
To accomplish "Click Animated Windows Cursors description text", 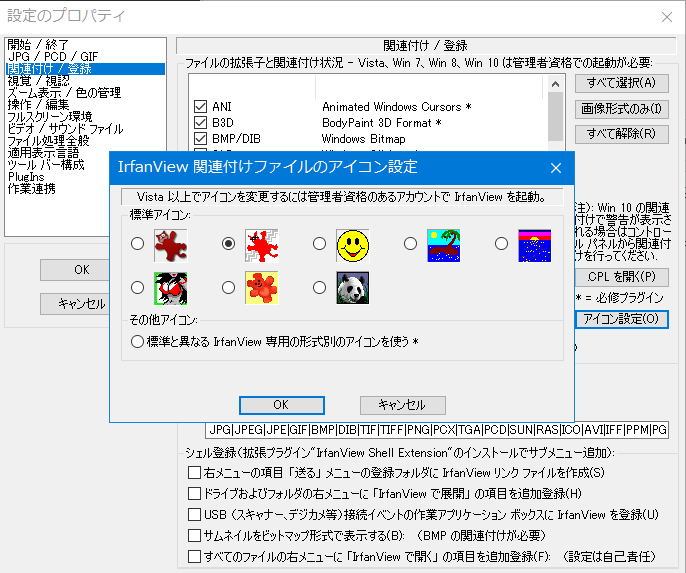I will [x=396, y=107].
